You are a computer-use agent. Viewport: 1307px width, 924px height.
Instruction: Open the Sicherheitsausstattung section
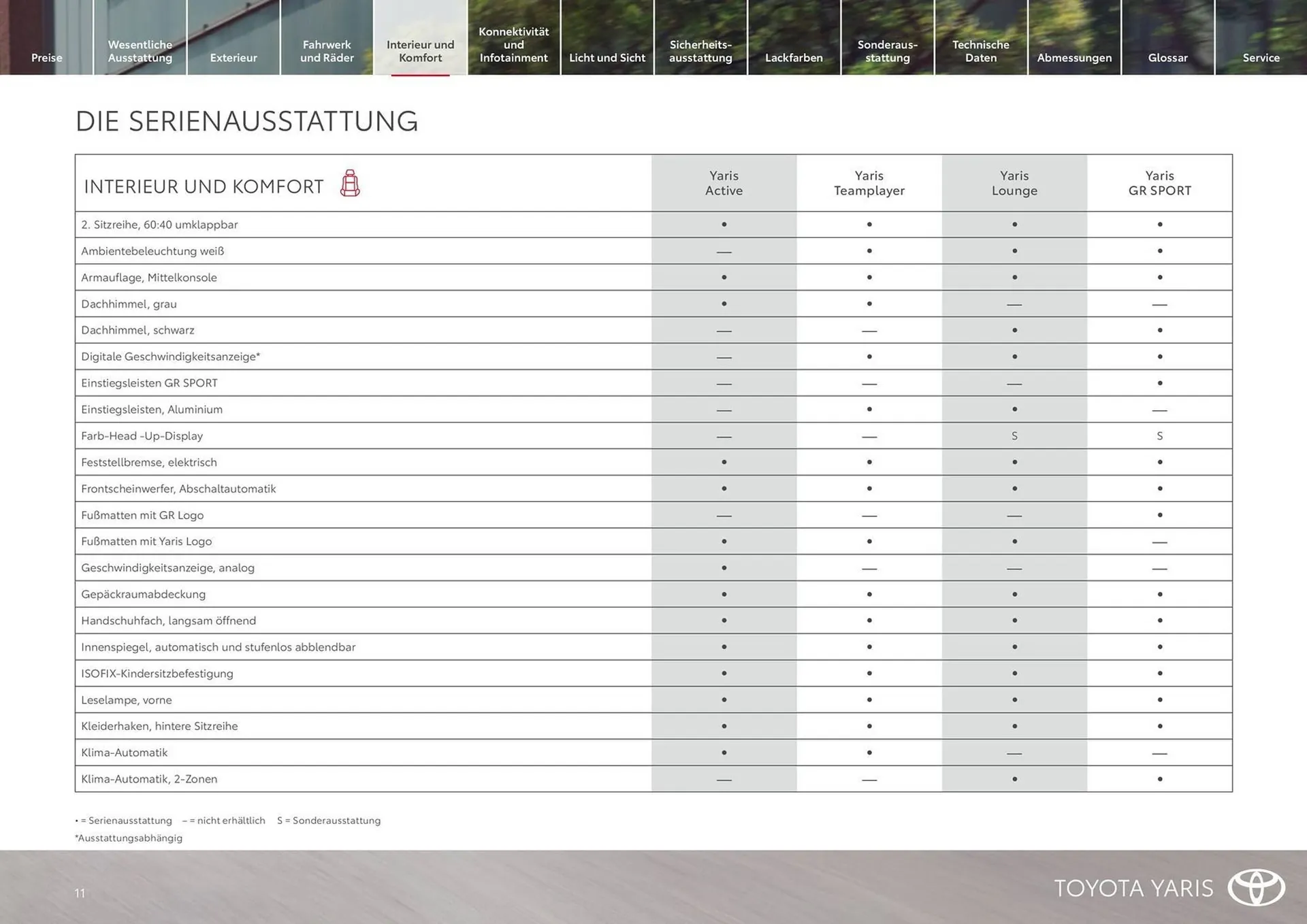pos(701,51)
